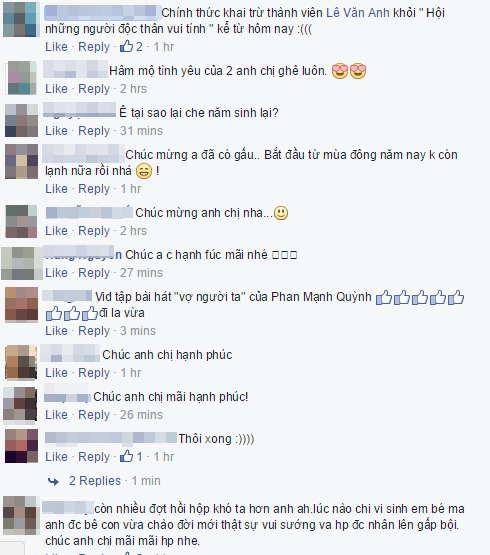The image size is (490, 555).
Task: Click the 31 mins timestamp
Action: pos(141,131)
